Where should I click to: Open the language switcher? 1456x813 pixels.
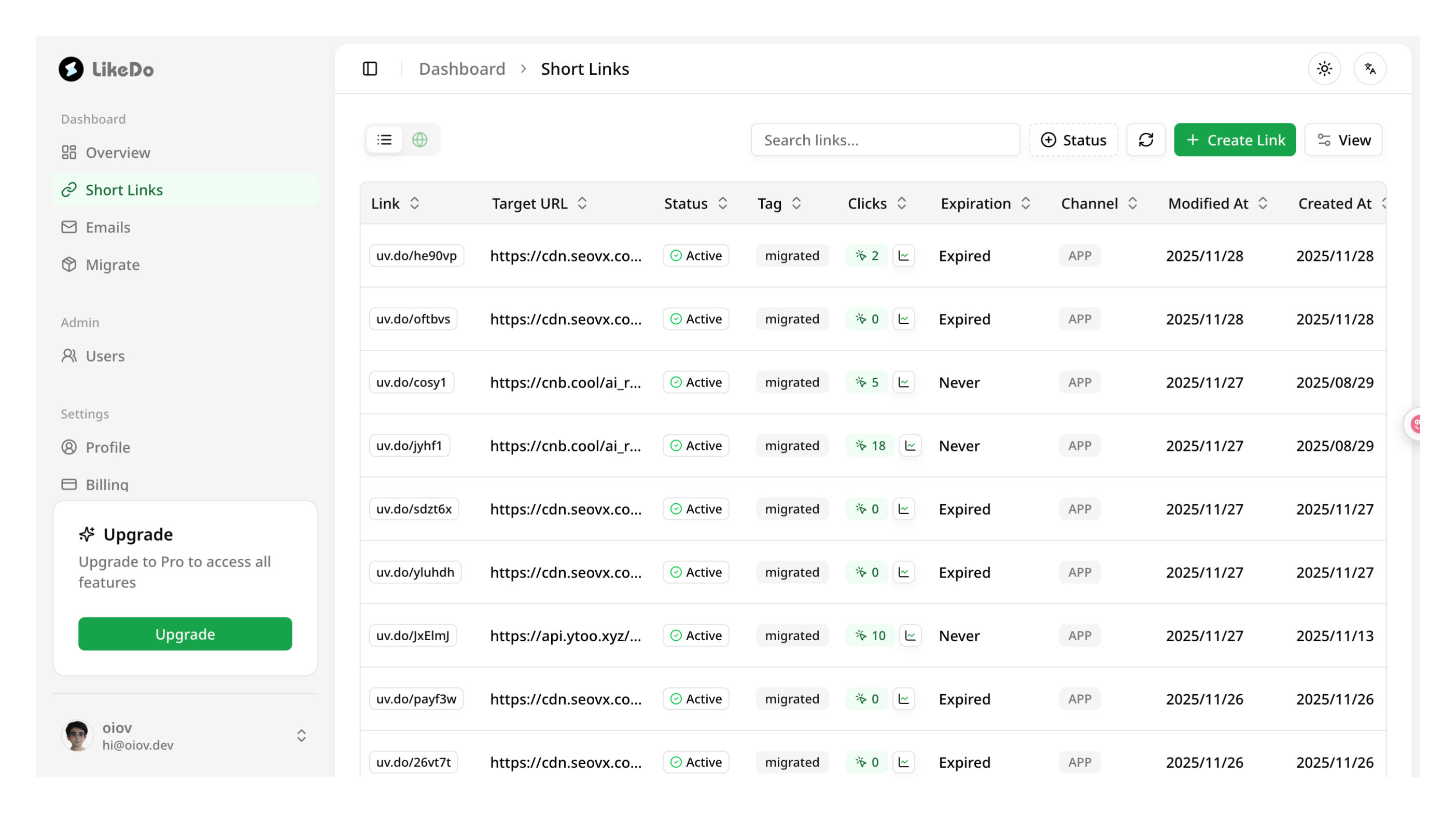tap(1370, 68)
